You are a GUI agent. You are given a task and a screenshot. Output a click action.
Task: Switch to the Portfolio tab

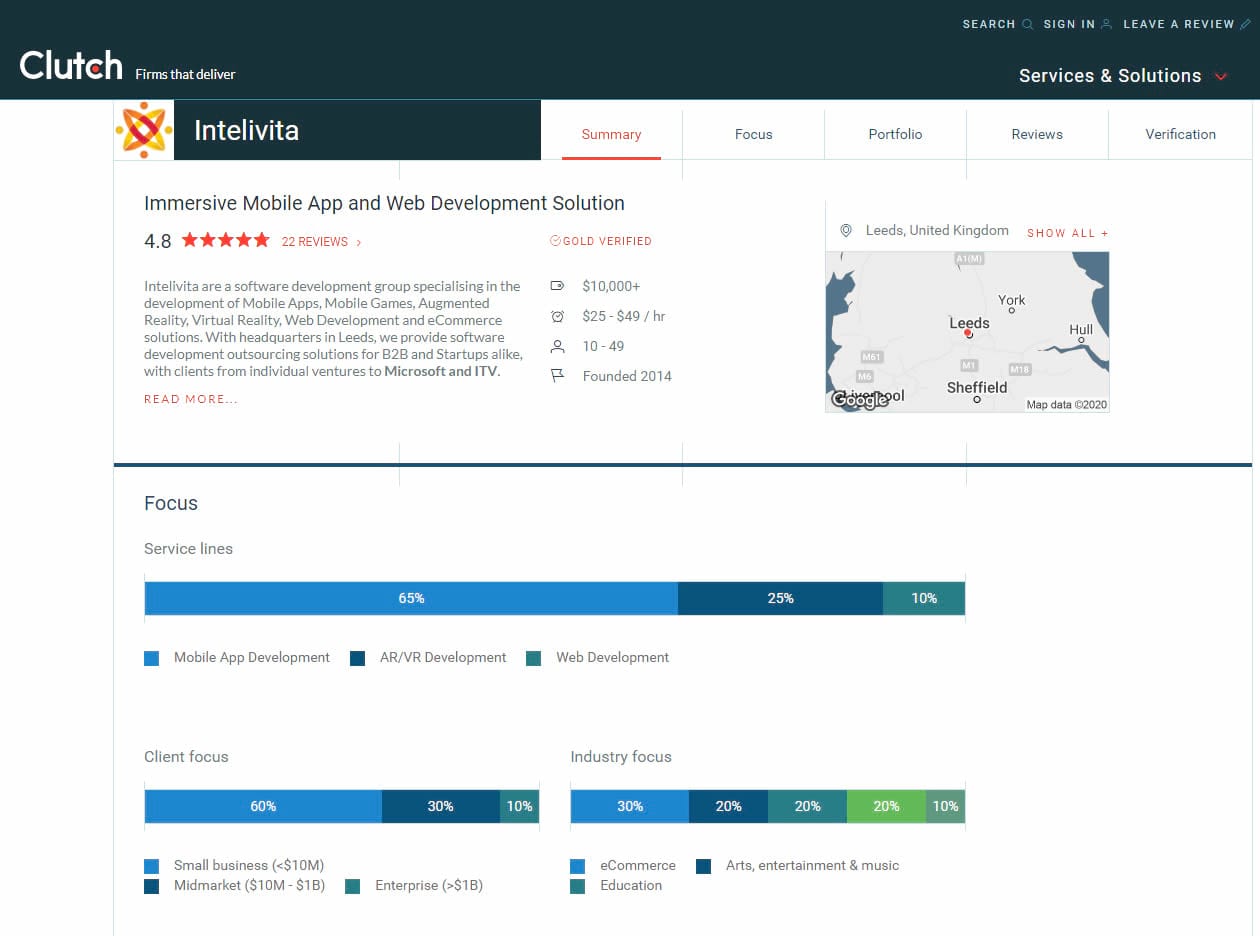pos(895,134)
